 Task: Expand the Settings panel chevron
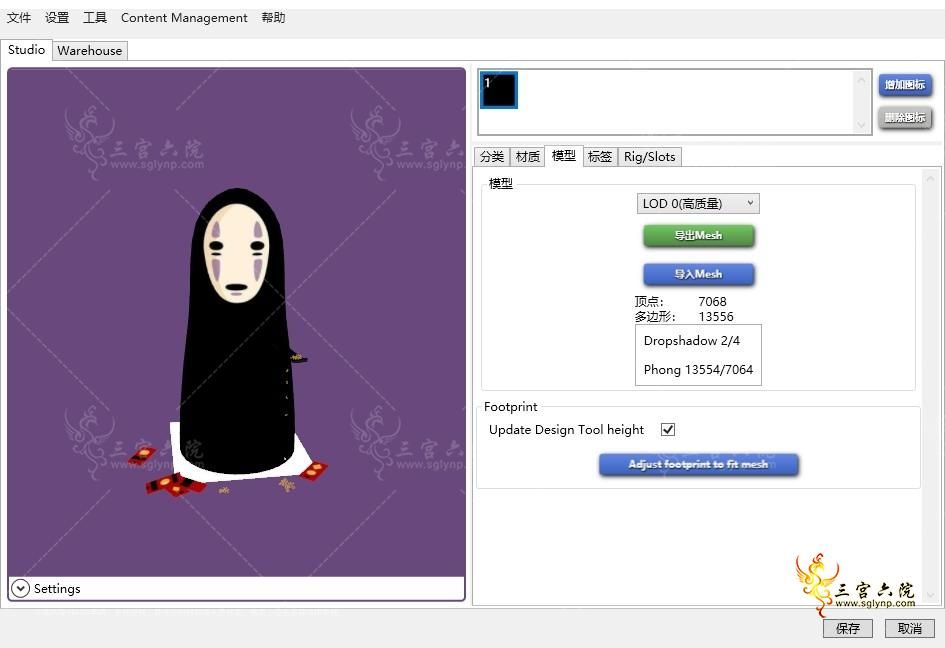[x=20, y=588]
